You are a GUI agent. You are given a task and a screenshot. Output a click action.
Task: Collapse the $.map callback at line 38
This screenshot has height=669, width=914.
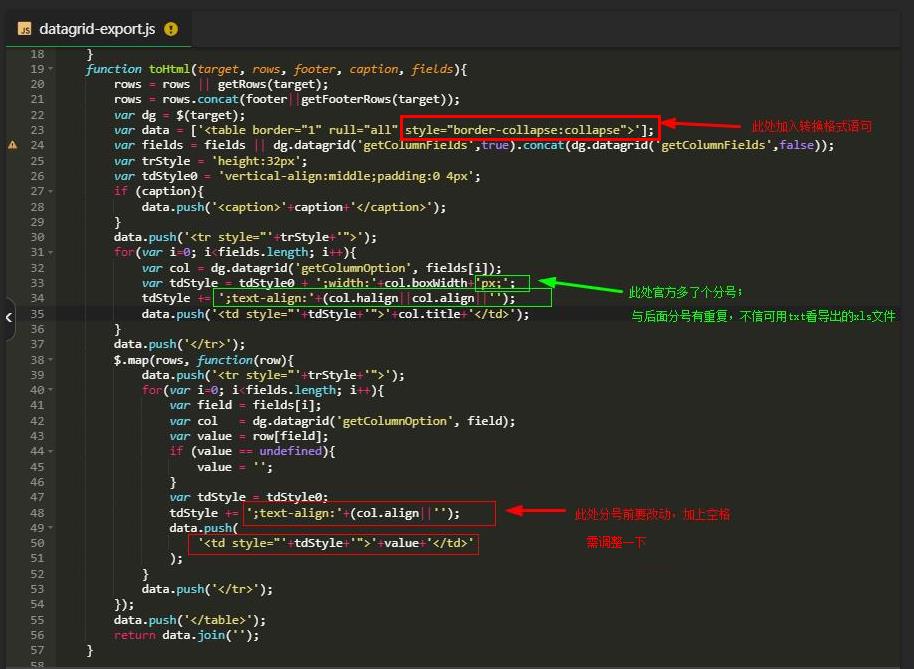pyautogui.click(x=50, y=359)
